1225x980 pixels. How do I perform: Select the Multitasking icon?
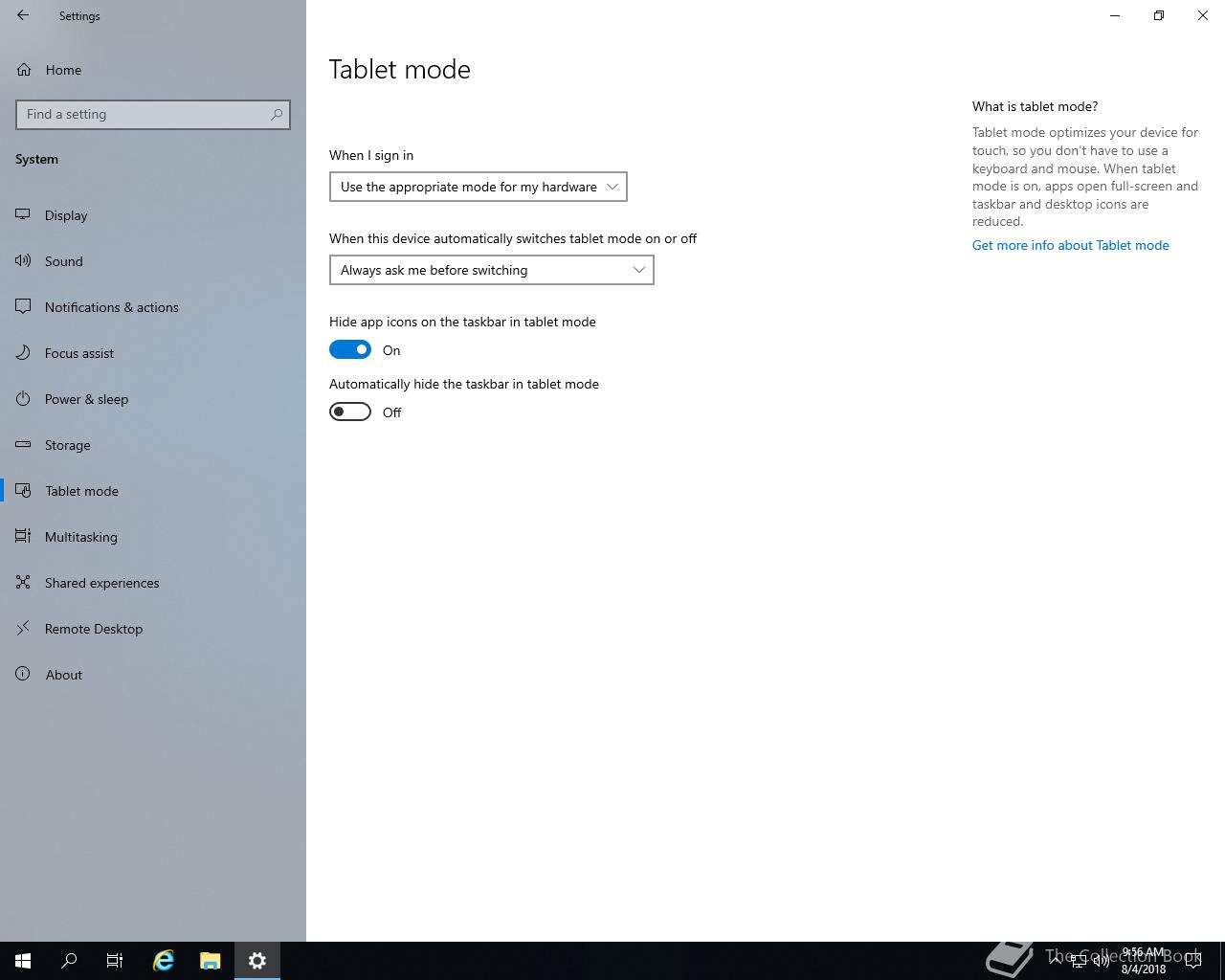[x=23, y=537]
